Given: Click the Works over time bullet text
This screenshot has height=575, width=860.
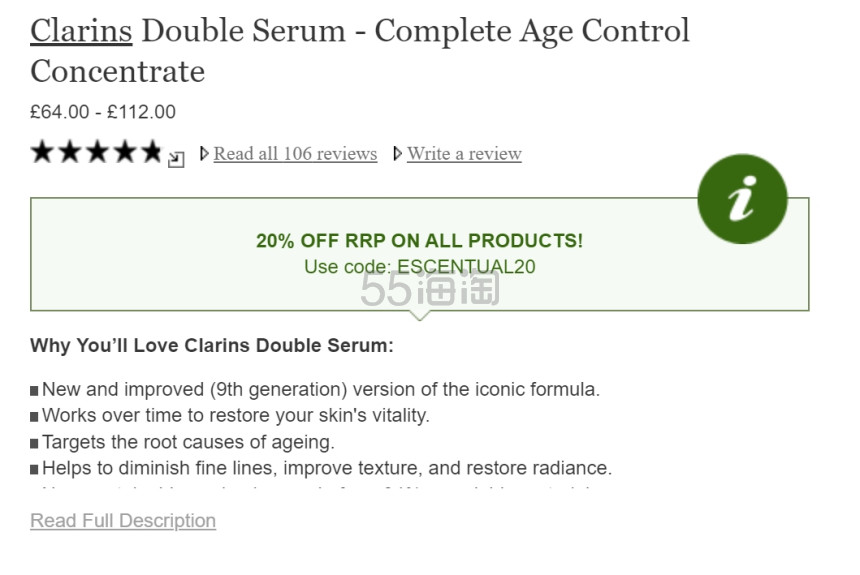Looking at the screenshot, I should [x=235, y=416].
